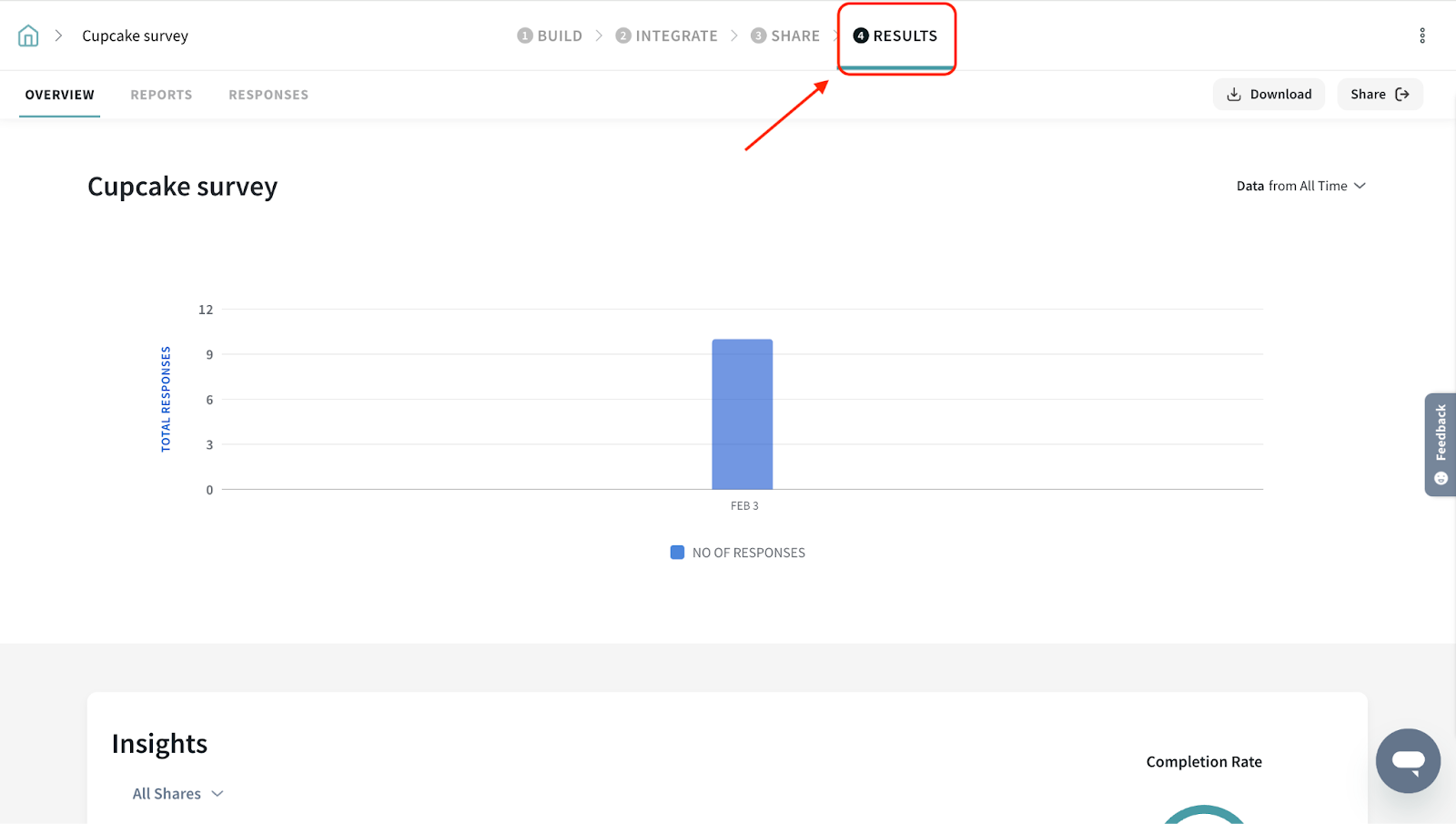Switch to the Reports tab
The image size is (1456, 824).
pos(161,95)
